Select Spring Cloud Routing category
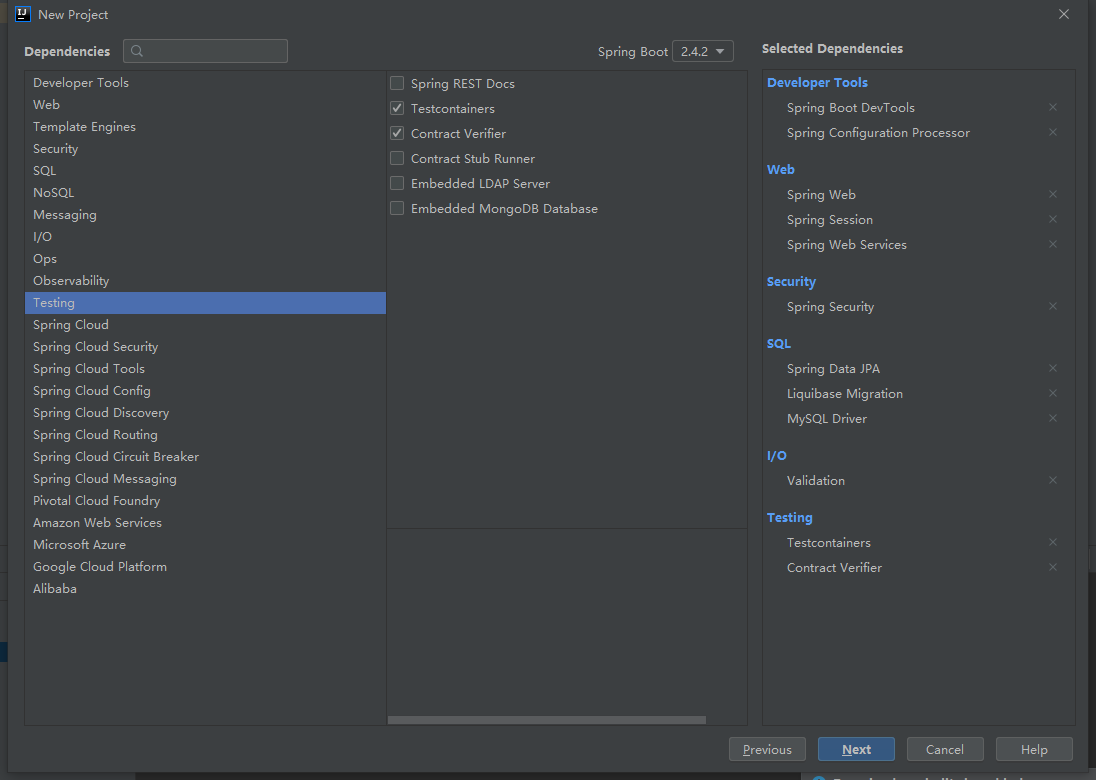Image resolution: width=1096 pixels, height=780 pixels. [x=205, y=435]
